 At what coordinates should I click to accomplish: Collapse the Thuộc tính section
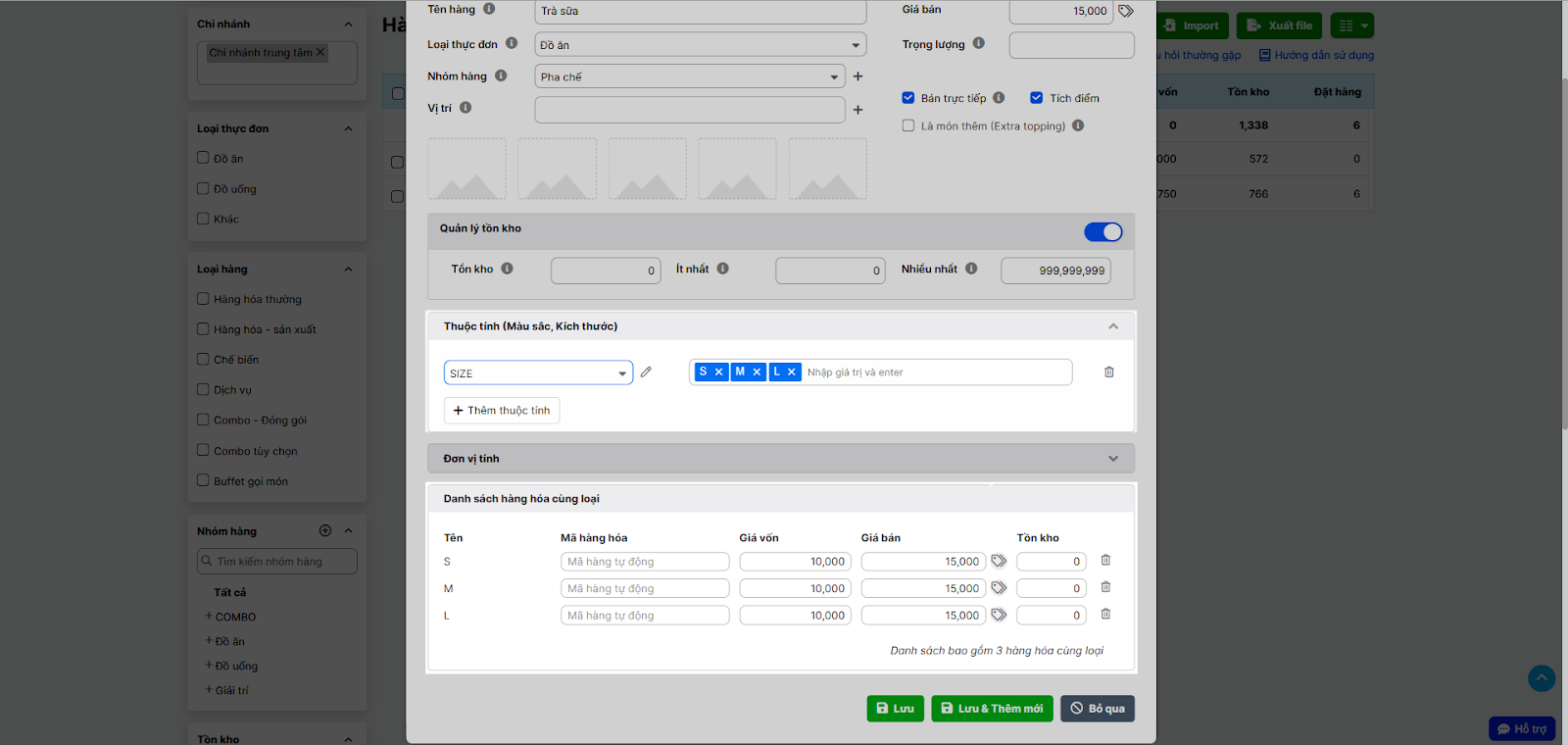1113,326
